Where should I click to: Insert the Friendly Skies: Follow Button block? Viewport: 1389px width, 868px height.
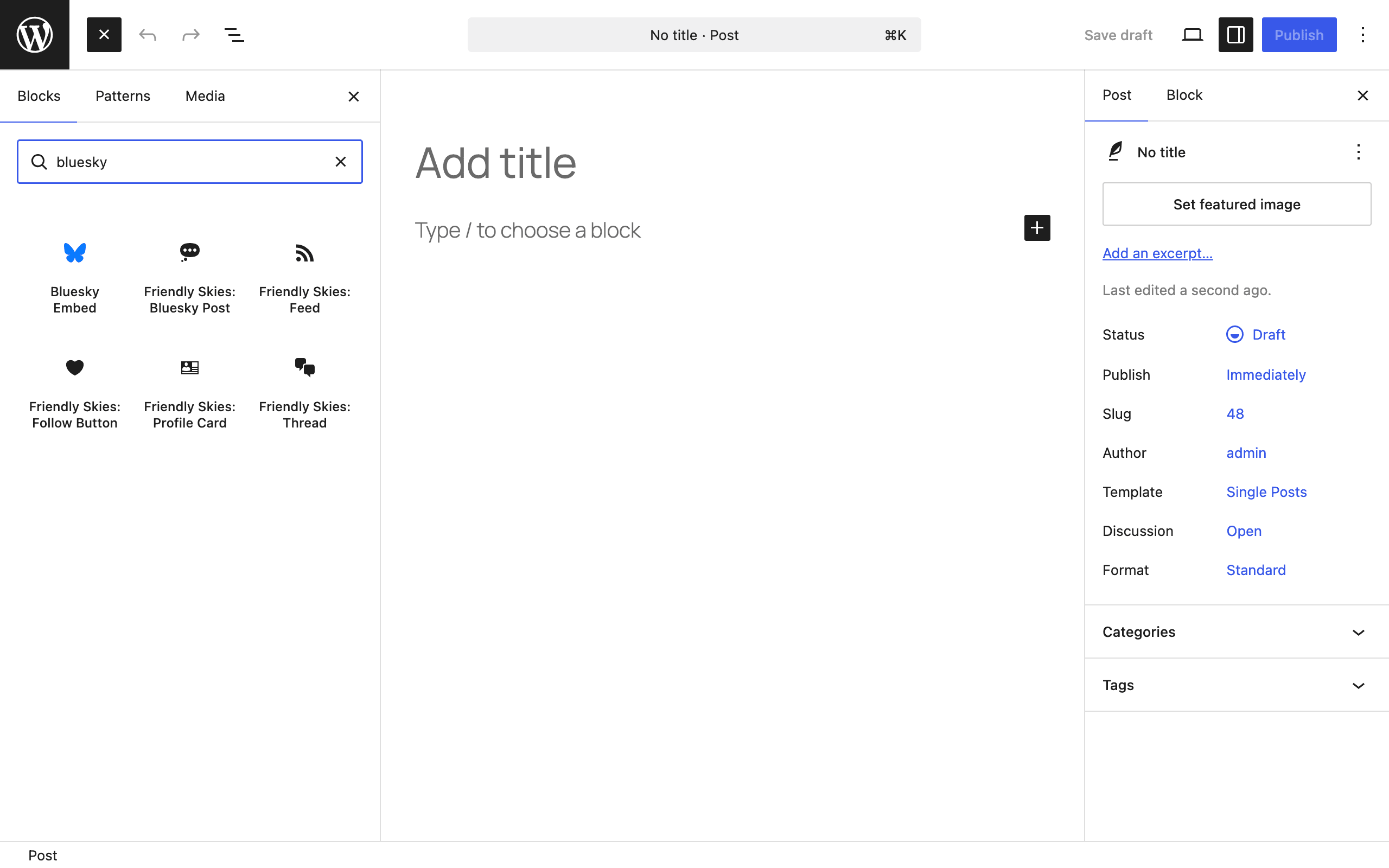click(x=75, y=393)
